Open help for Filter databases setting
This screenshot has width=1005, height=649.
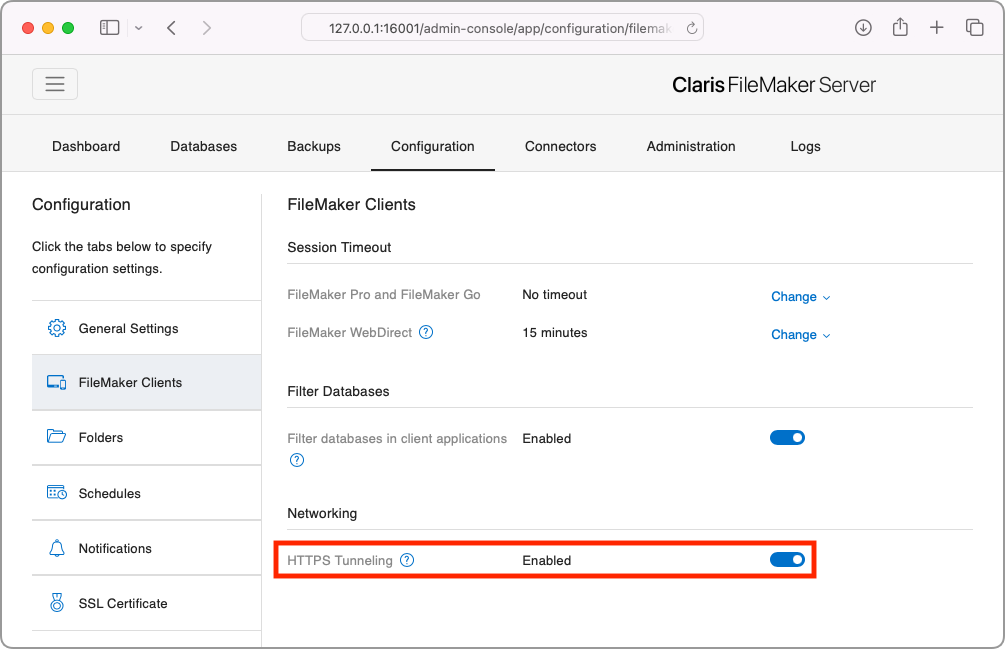pyautogui.click(x=297, y=460)
